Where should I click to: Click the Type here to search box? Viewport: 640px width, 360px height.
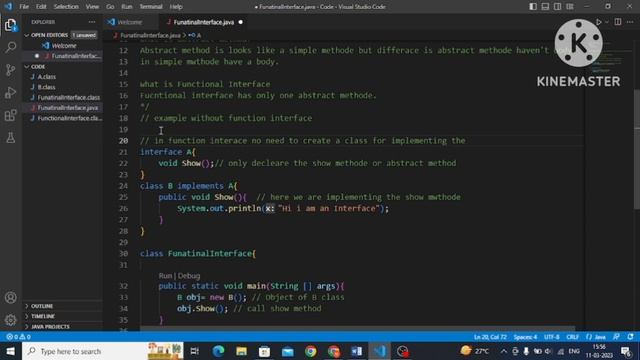pyautogui.click(x=102, y=351)
